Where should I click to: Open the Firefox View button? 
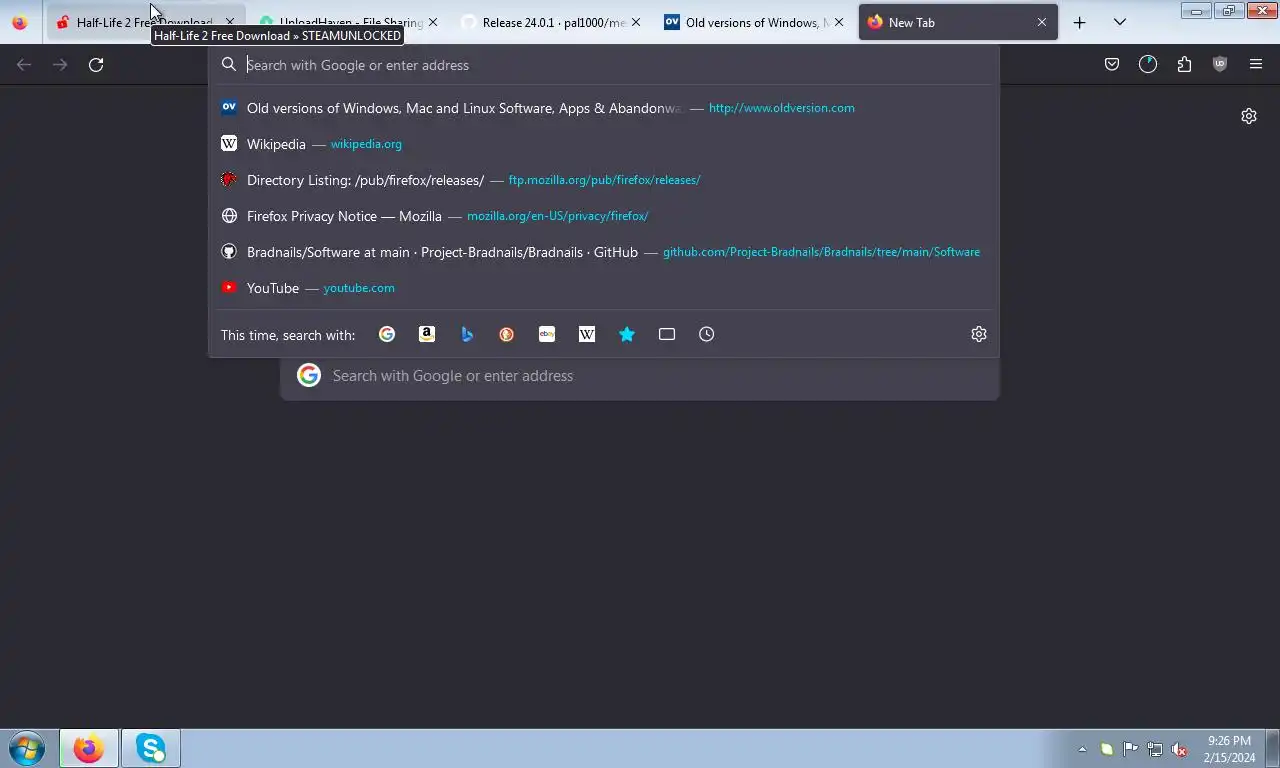point(20,22)
